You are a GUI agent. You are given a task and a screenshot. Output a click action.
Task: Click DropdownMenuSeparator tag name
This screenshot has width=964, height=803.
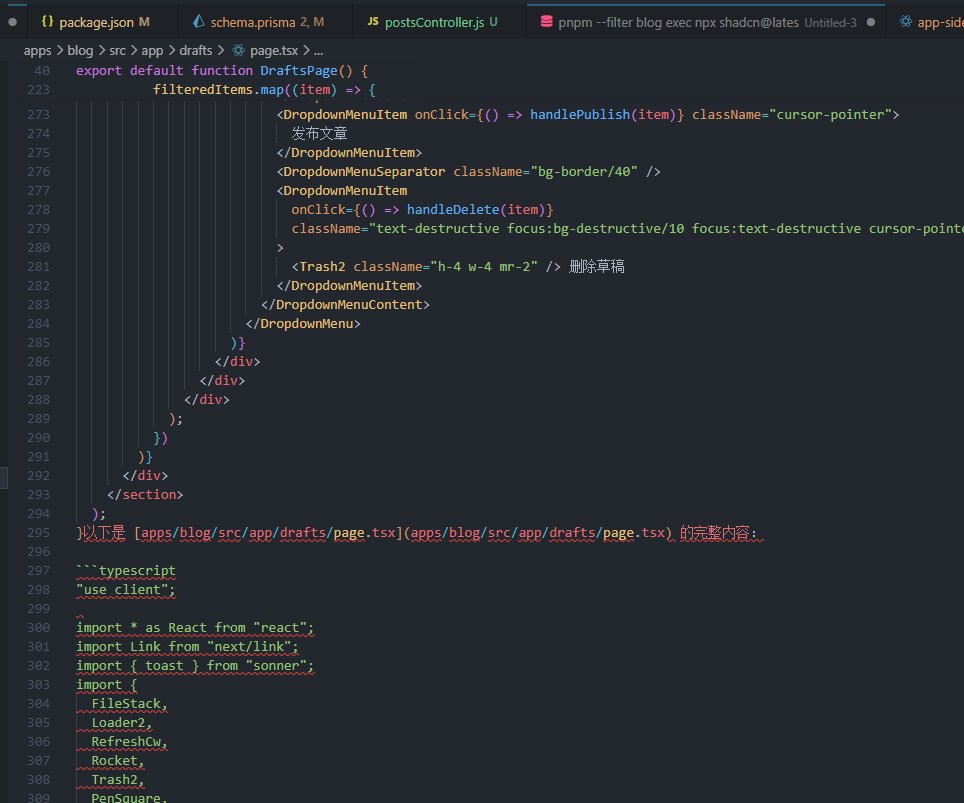pos(364,172)
